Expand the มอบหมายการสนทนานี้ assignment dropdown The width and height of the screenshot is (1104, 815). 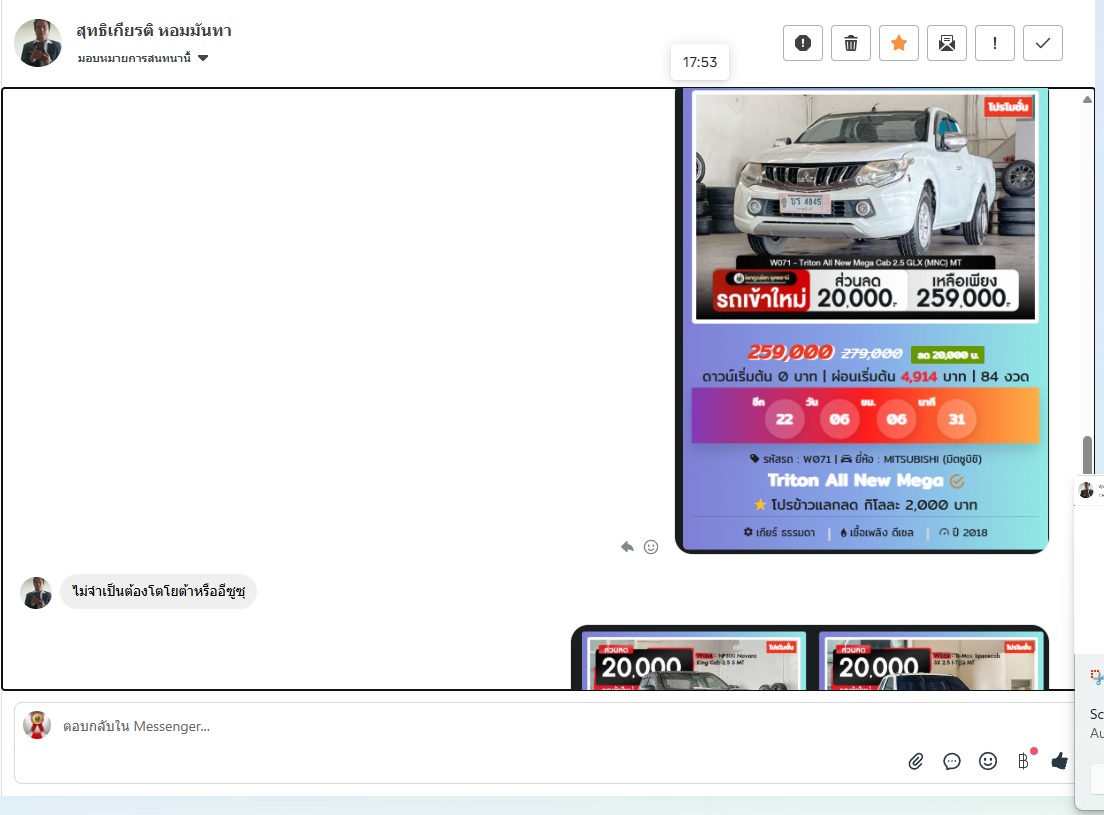pos(143,58)
